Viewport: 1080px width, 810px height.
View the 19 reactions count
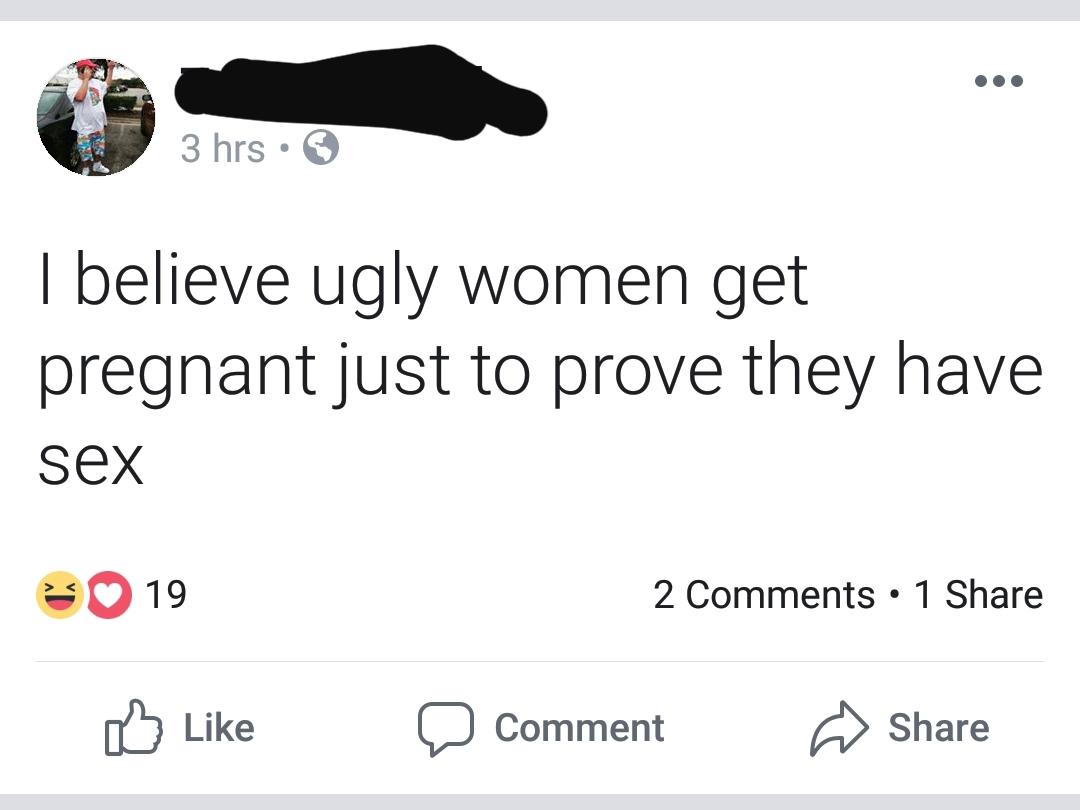click(166, 594)
